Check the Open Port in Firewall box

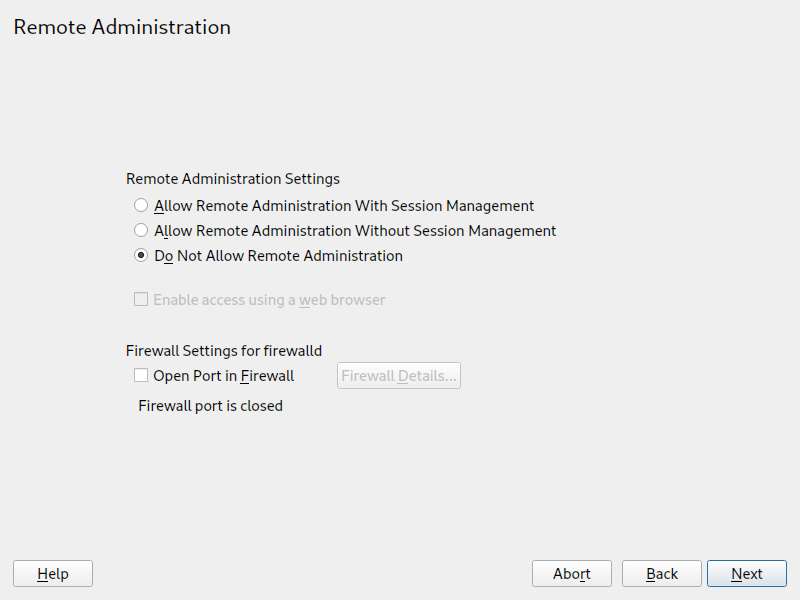point(141,376)
